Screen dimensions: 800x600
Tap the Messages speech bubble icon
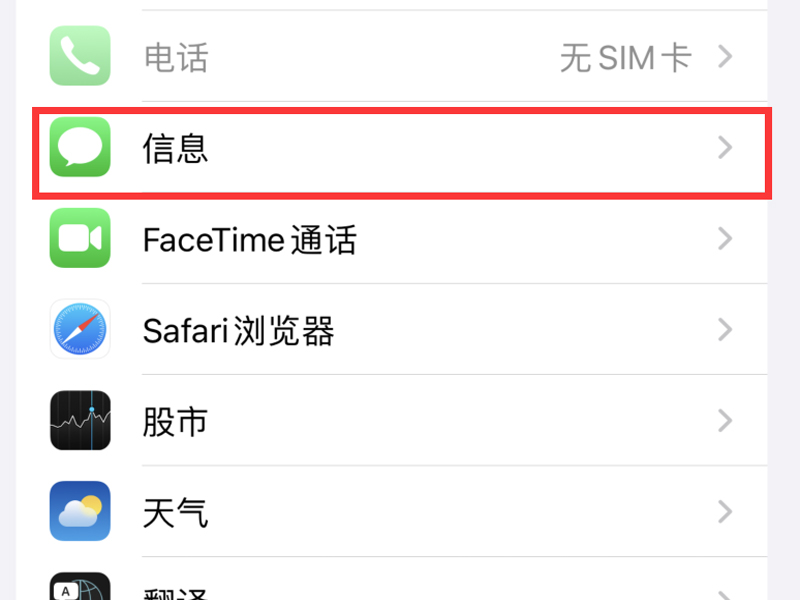point(80,148)
